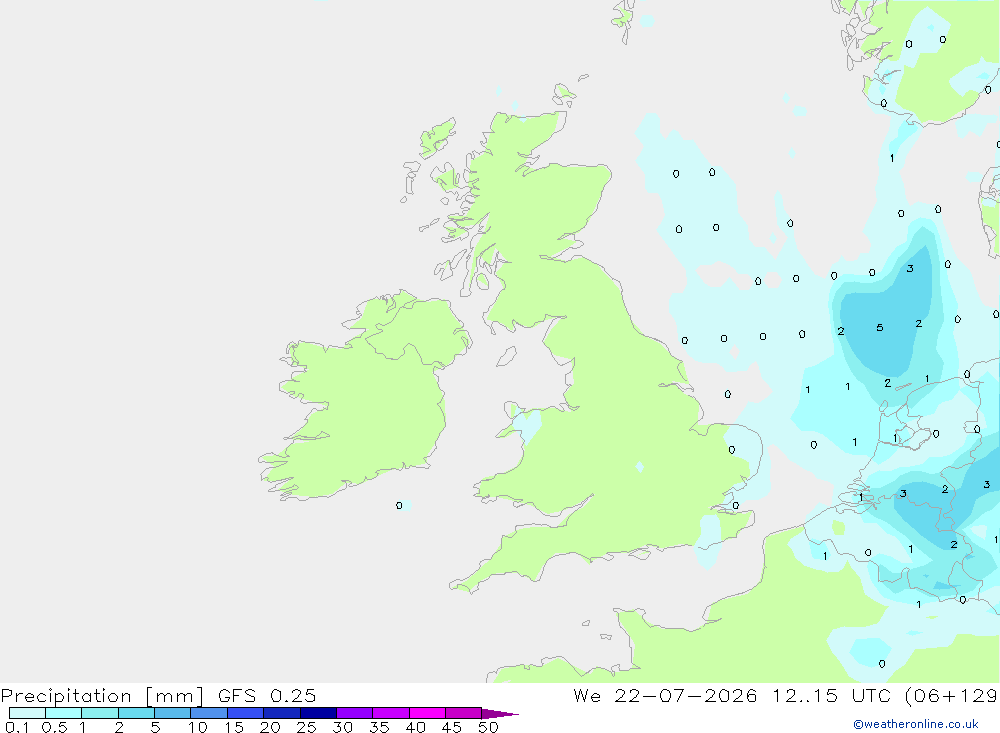The image size is (1000, 733).
Task: Click the '0' value south of Ireland
Action: pos(399,505)
